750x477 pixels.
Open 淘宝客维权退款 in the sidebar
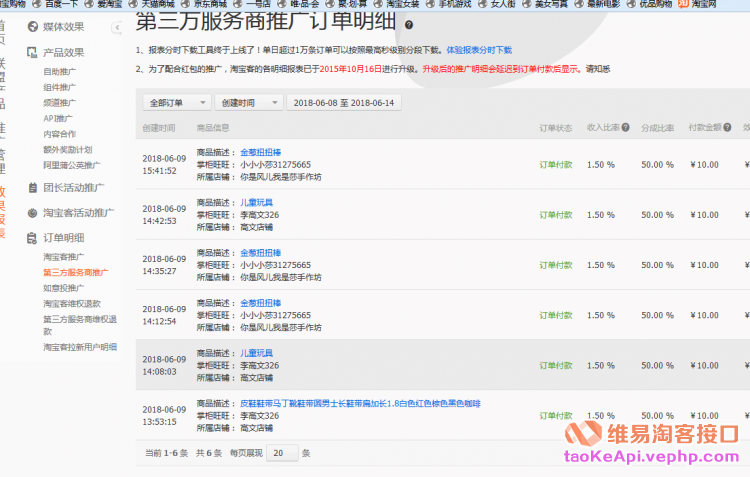pos(72,304)
